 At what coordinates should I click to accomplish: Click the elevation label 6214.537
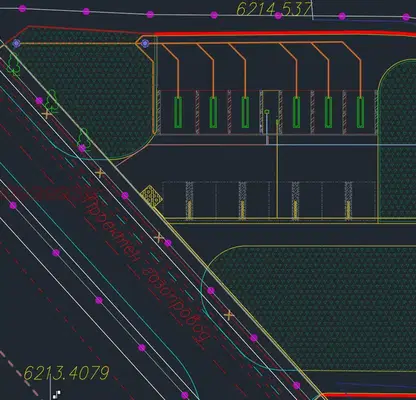tap(274, 9)
